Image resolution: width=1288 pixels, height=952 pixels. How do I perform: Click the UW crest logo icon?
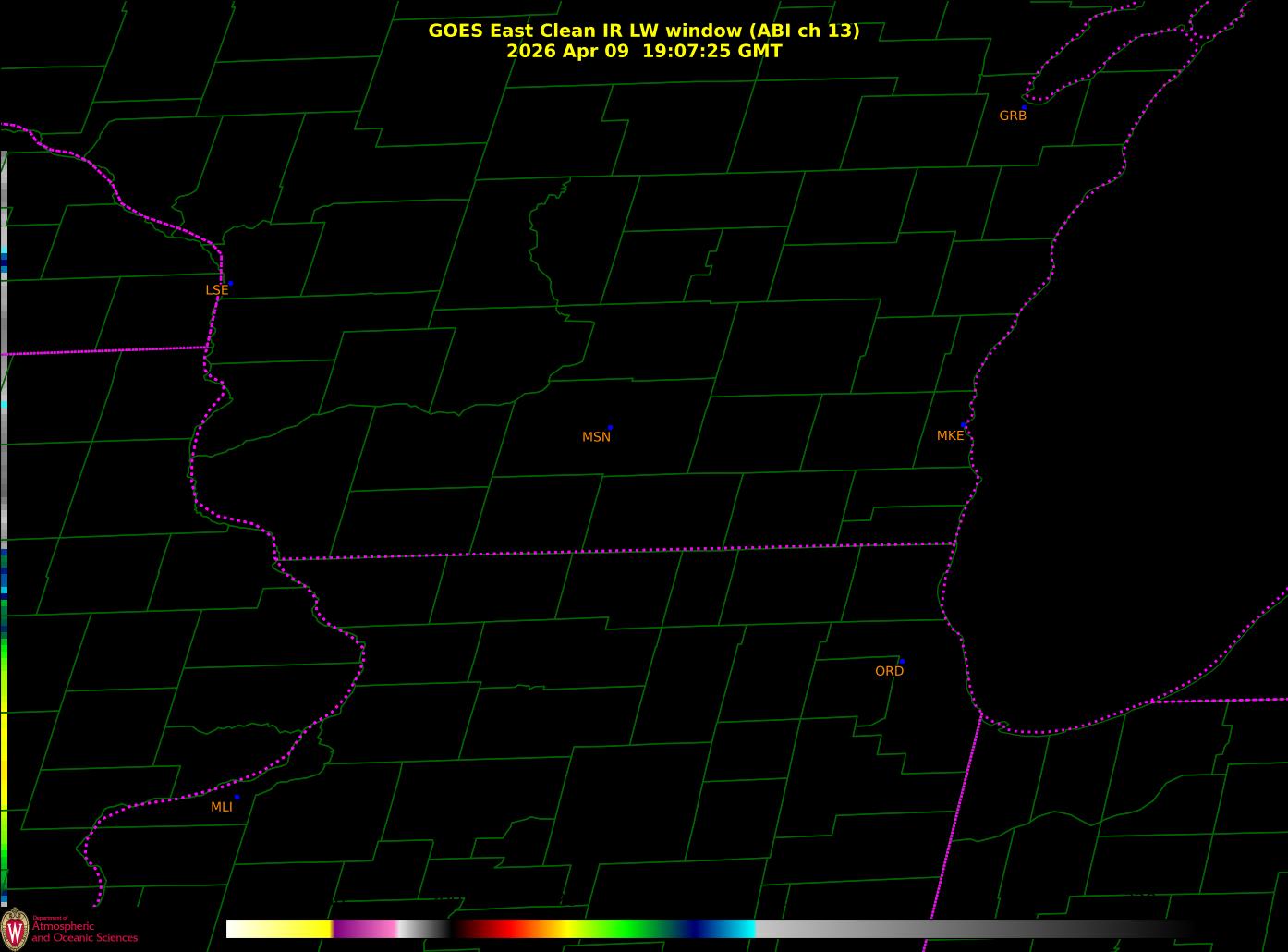[x=15, y=928]
